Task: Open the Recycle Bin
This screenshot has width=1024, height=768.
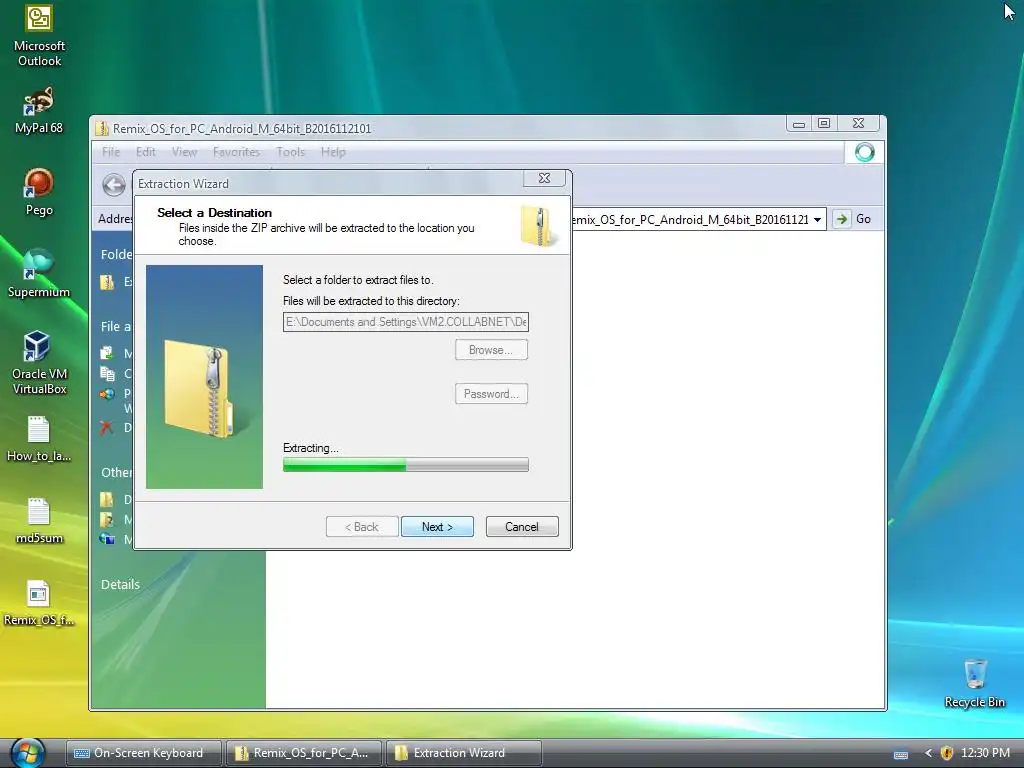Action: pos(974,683)
